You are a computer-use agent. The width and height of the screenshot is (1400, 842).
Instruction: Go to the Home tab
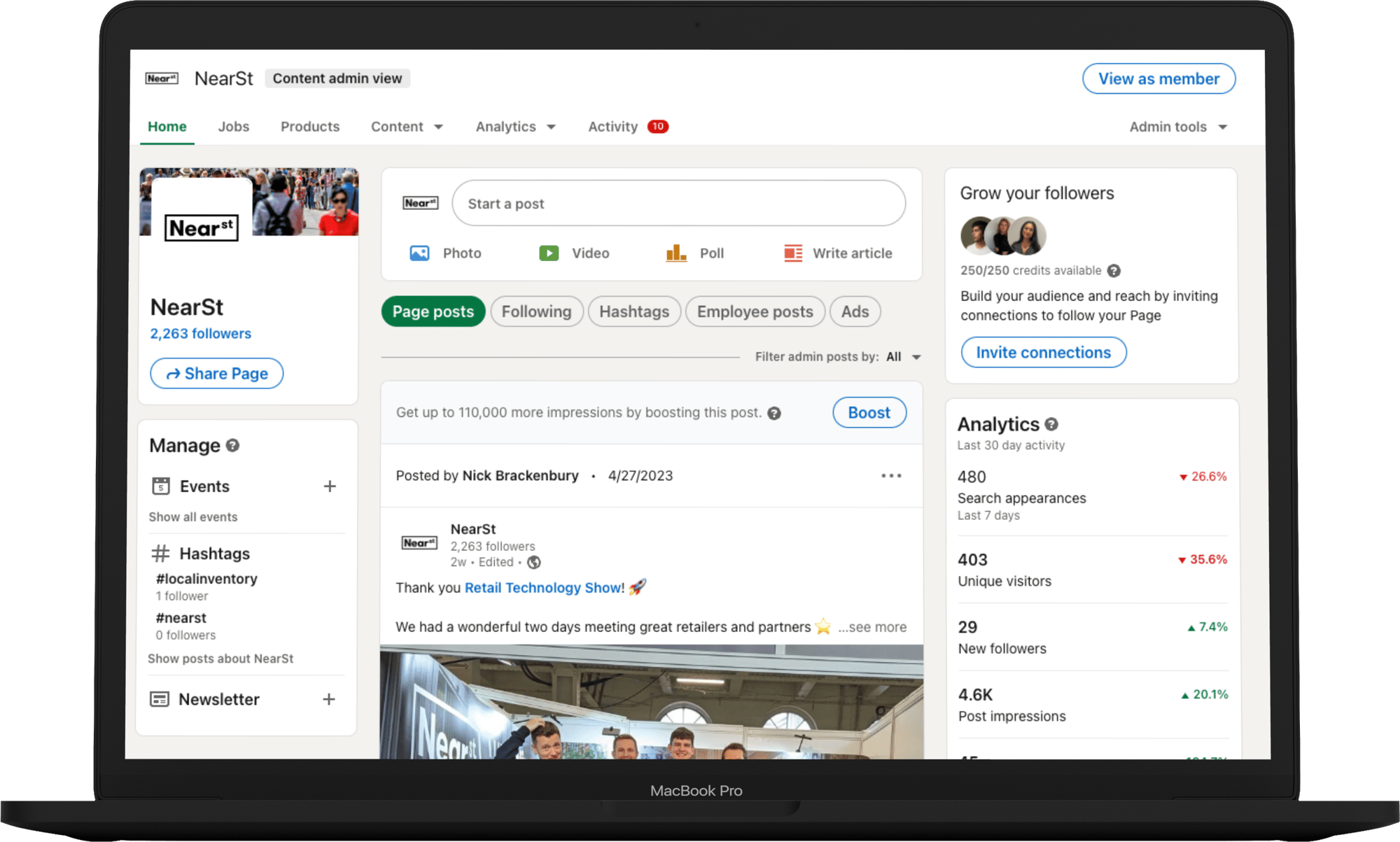(167, 127)
